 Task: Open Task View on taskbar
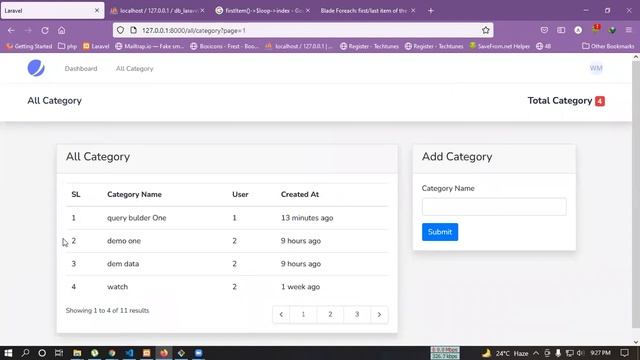(x=59, y=353)
